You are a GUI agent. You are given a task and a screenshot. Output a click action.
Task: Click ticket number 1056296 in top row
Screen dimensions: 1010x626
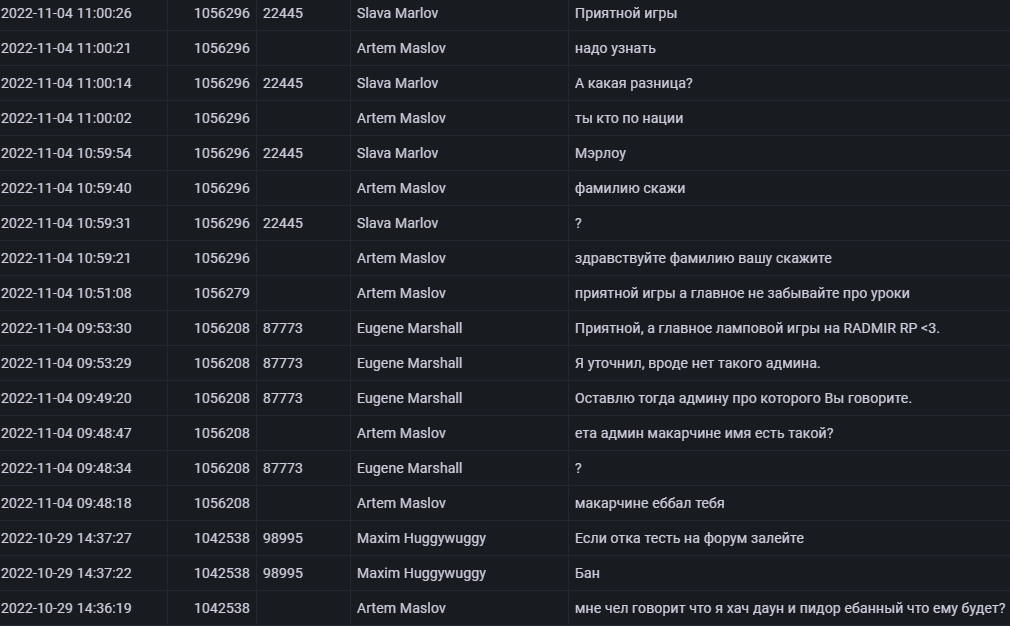222,14
